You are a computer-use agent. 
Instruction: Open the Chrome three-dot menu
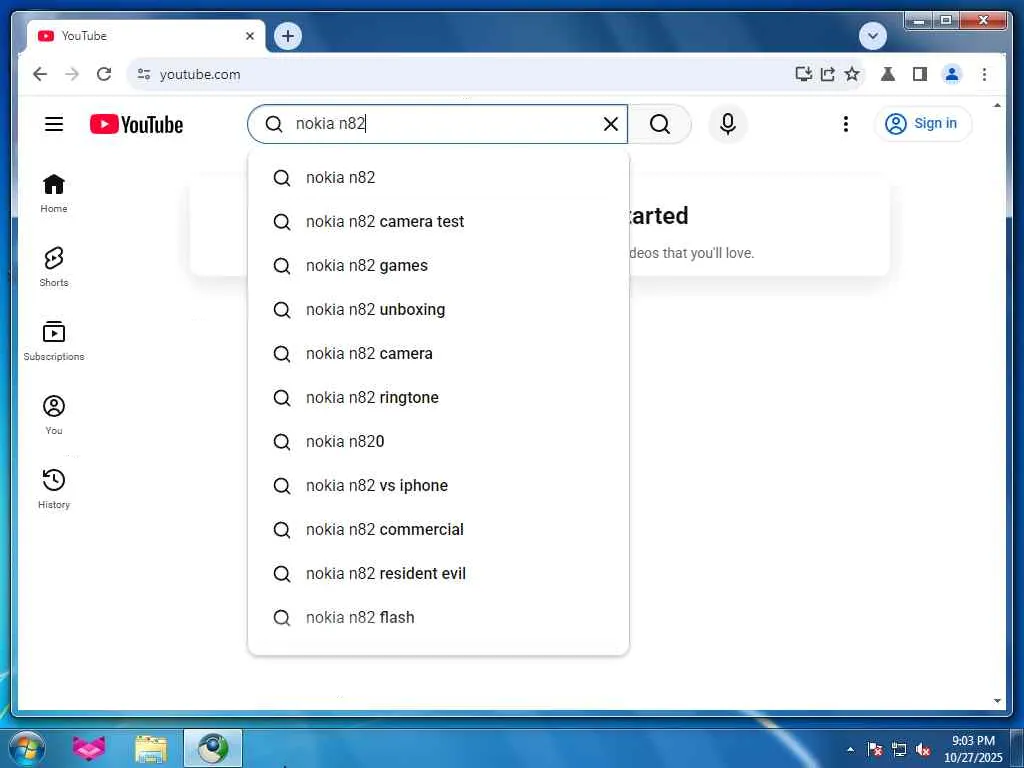[x=984, y=74]
